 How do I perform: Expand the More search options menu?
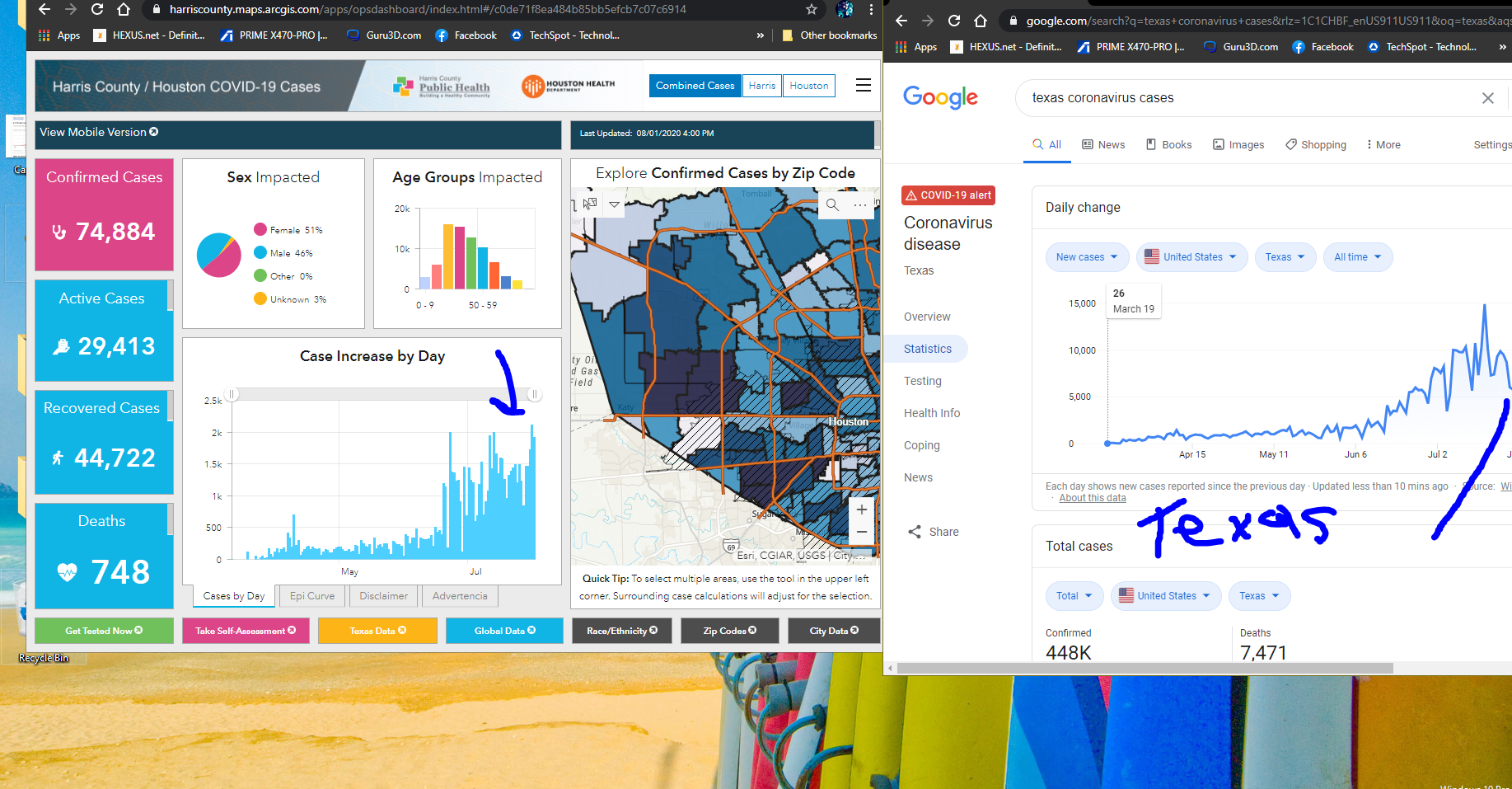[1383, 145]
